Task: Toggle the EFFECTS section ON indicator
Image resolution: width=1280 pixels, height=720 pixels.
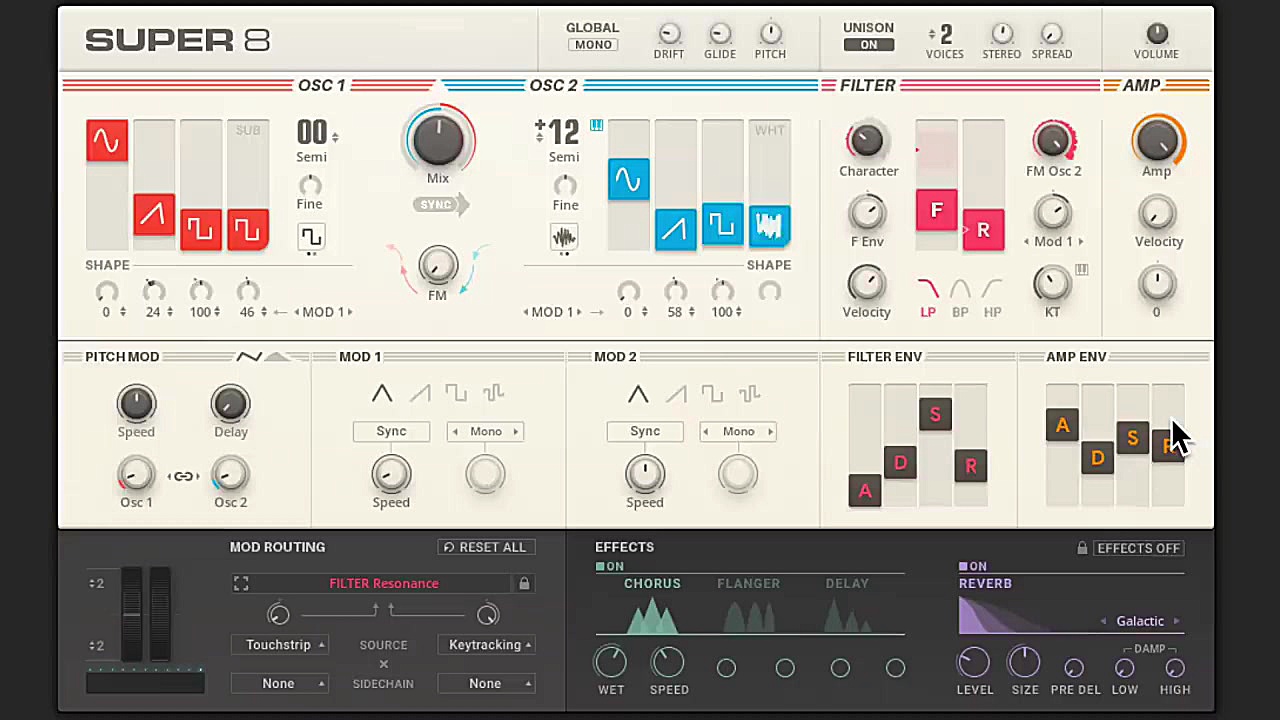Action: coord(609,566)
